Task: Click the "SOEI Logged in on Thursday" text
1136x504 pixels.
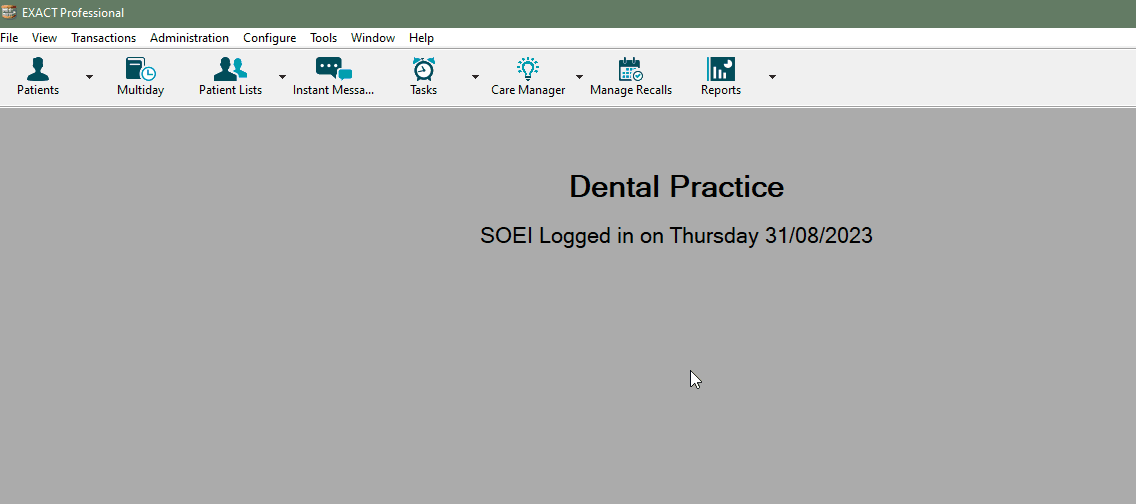Action: [x=619, y=236]
